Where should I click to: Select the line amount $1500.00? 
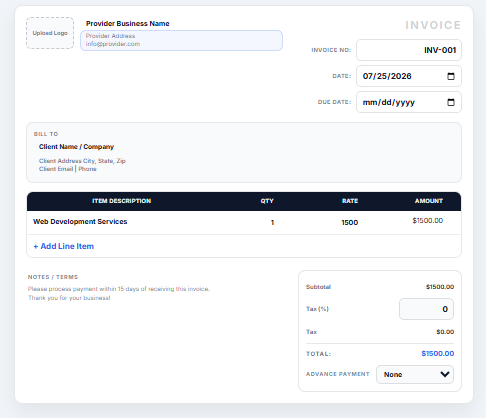428,221
